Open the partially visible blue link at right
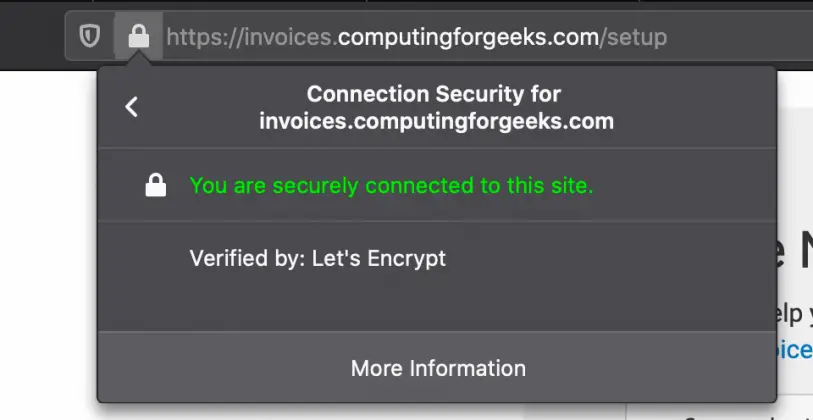Viewport: 813px width, 420px height. click(795, 350)
